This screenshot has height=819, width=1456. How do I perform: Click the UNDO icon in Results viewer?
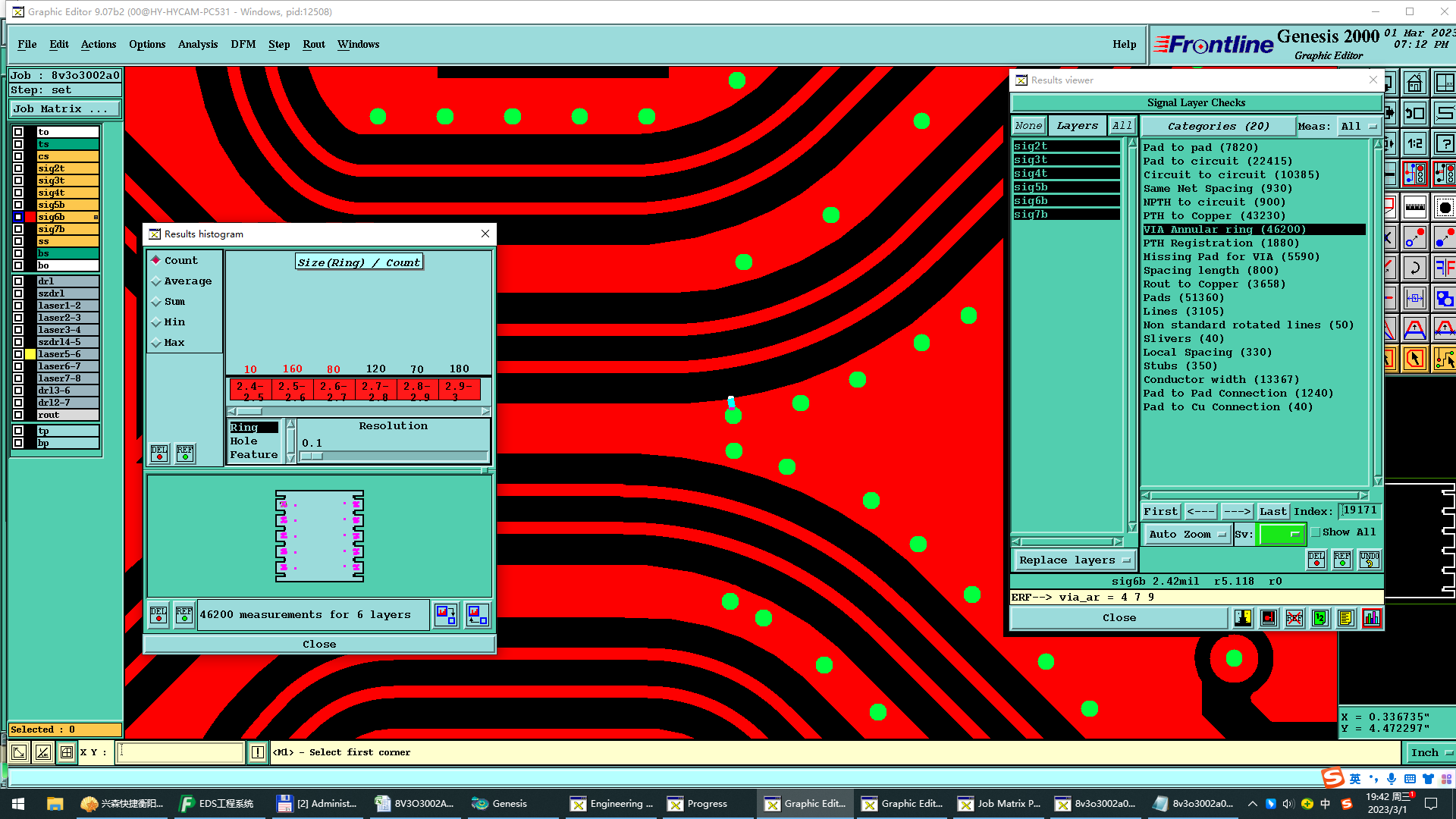click(x=1370, y=560)
